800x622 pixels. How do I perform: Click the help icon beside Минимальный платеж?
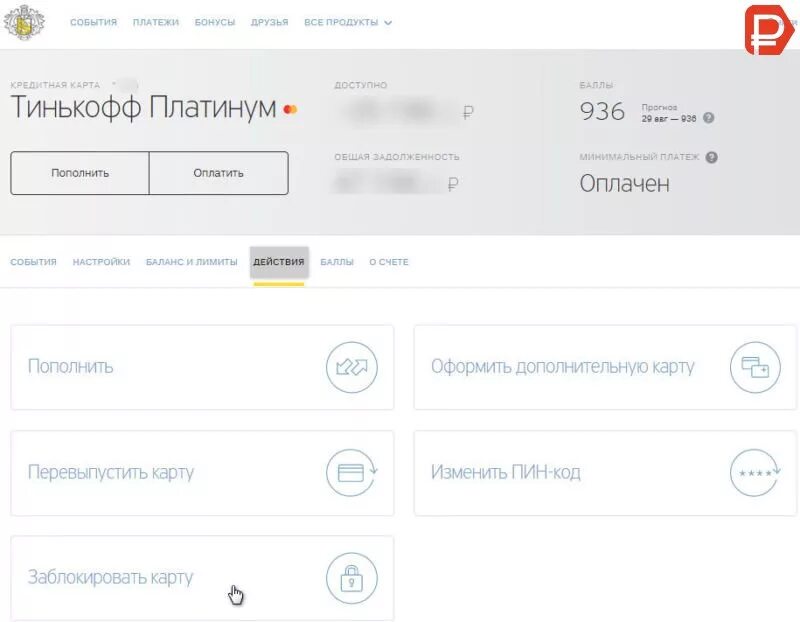[711, 157]
